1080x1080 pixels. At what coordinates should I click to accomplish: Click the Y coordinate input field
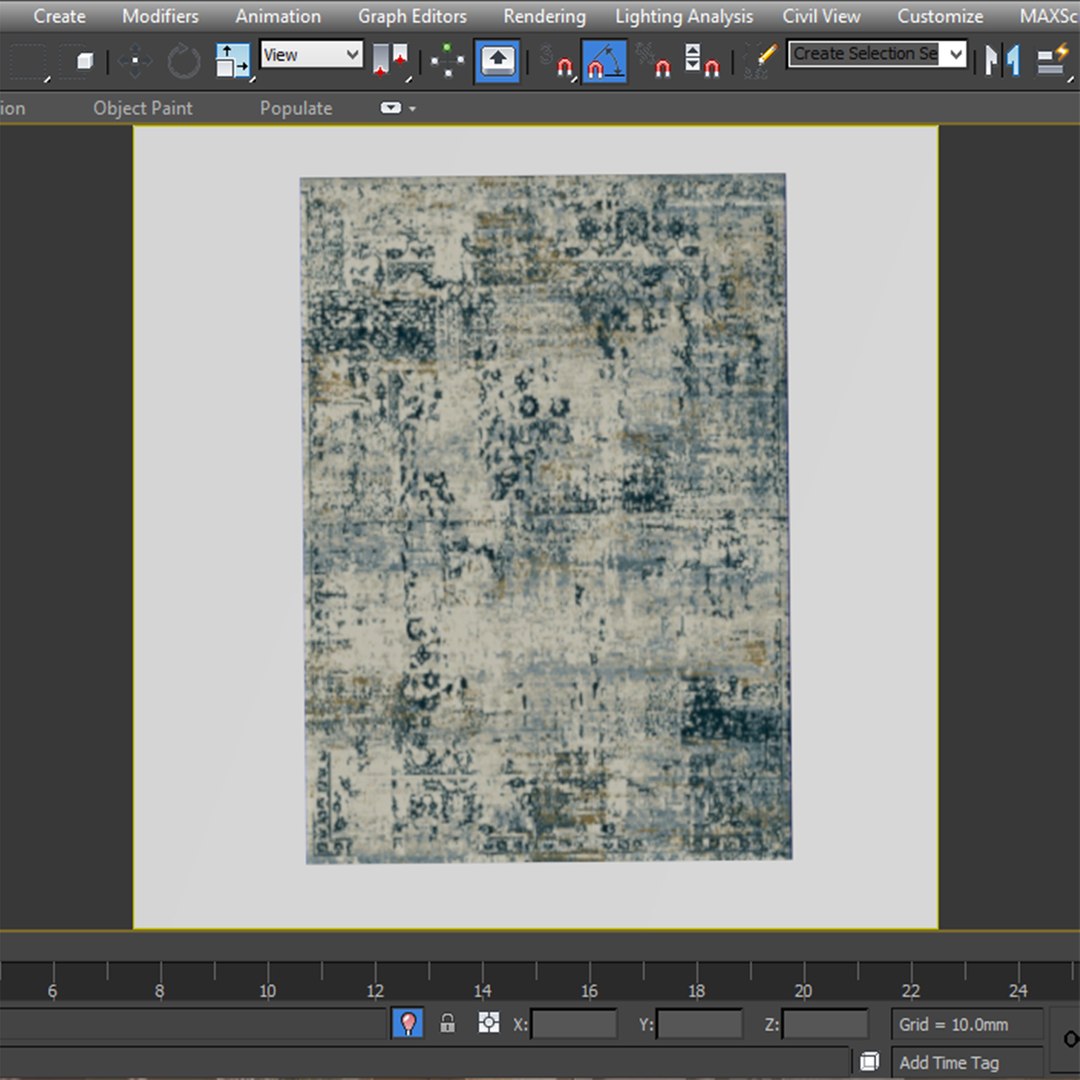click(700, 1024)
